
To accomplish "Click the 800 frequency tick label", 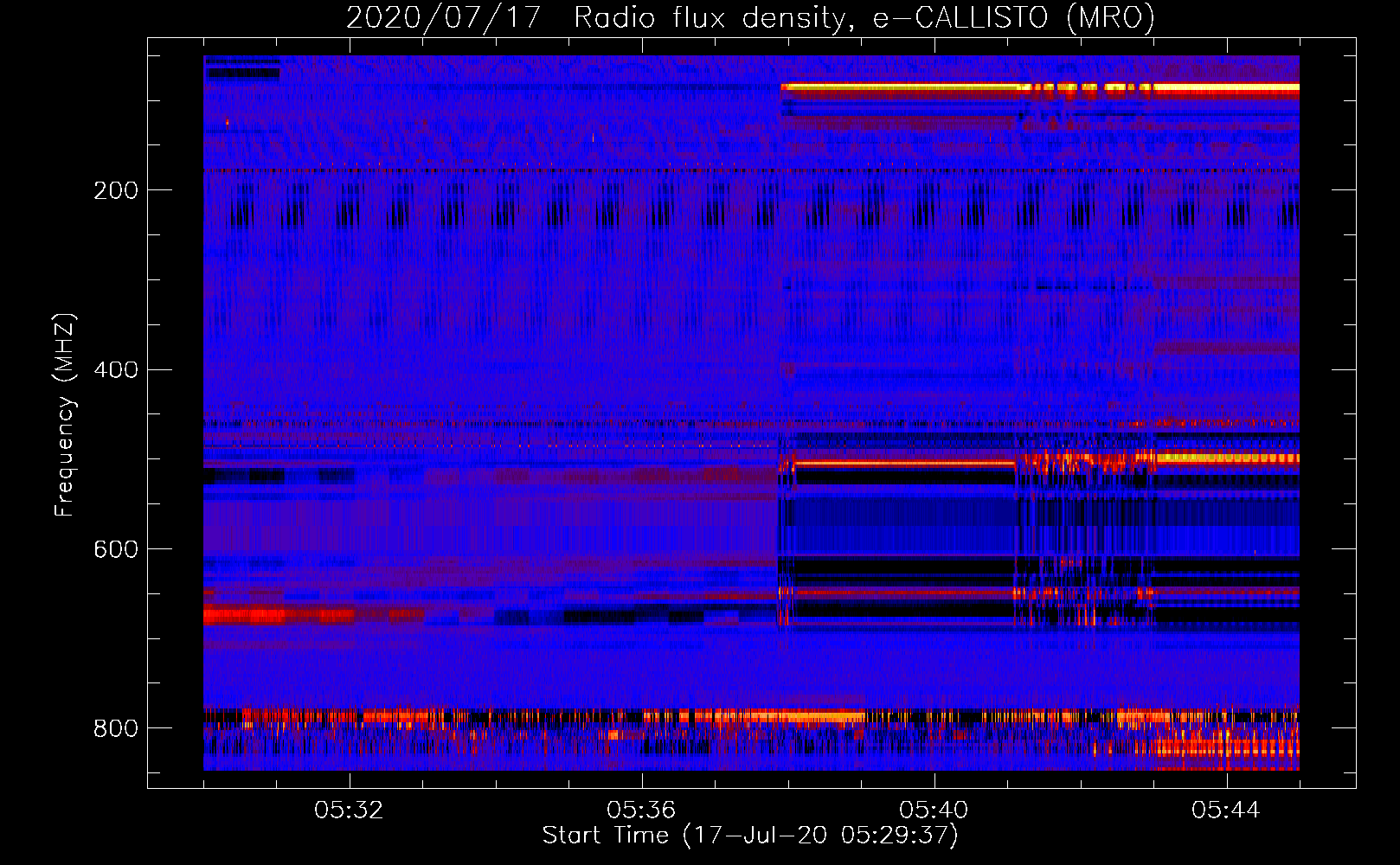I will 116,728.
